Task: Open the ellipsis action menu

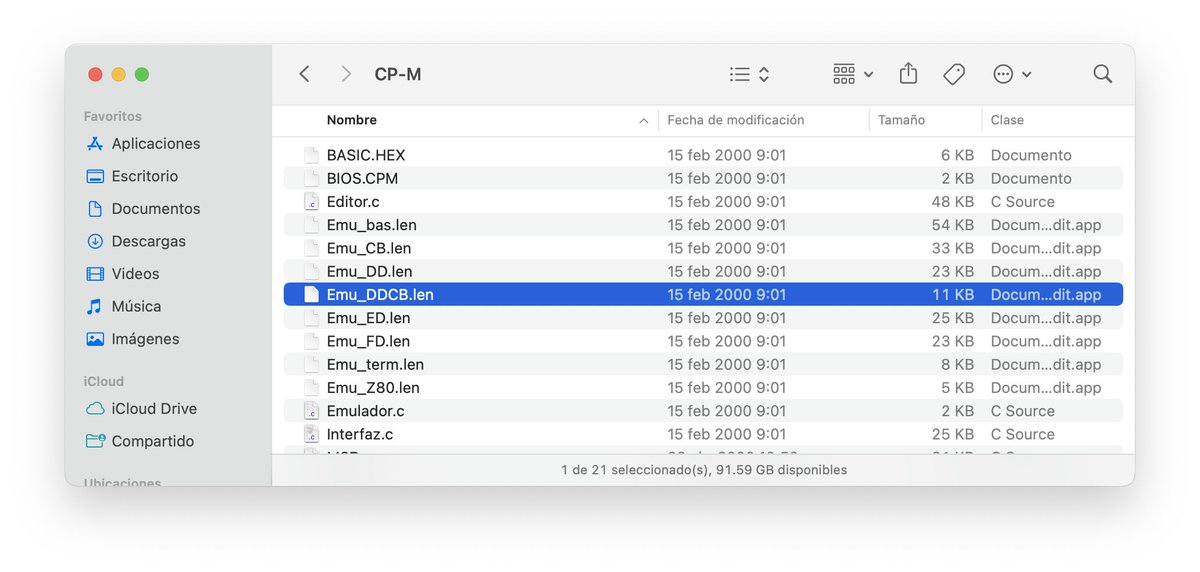Action: pyautogui.click(x=1012, y=74)
